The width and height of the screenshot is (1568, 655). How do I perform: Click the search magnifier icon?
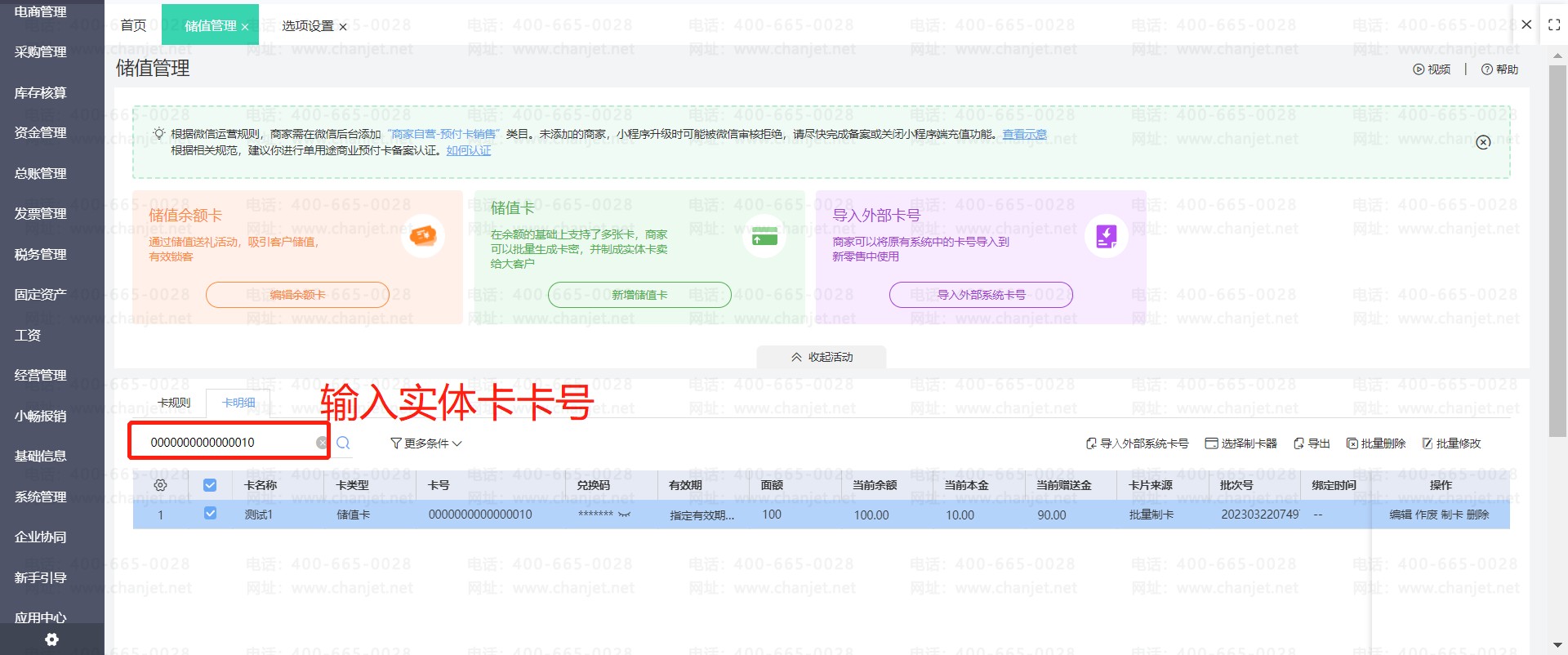344,443
